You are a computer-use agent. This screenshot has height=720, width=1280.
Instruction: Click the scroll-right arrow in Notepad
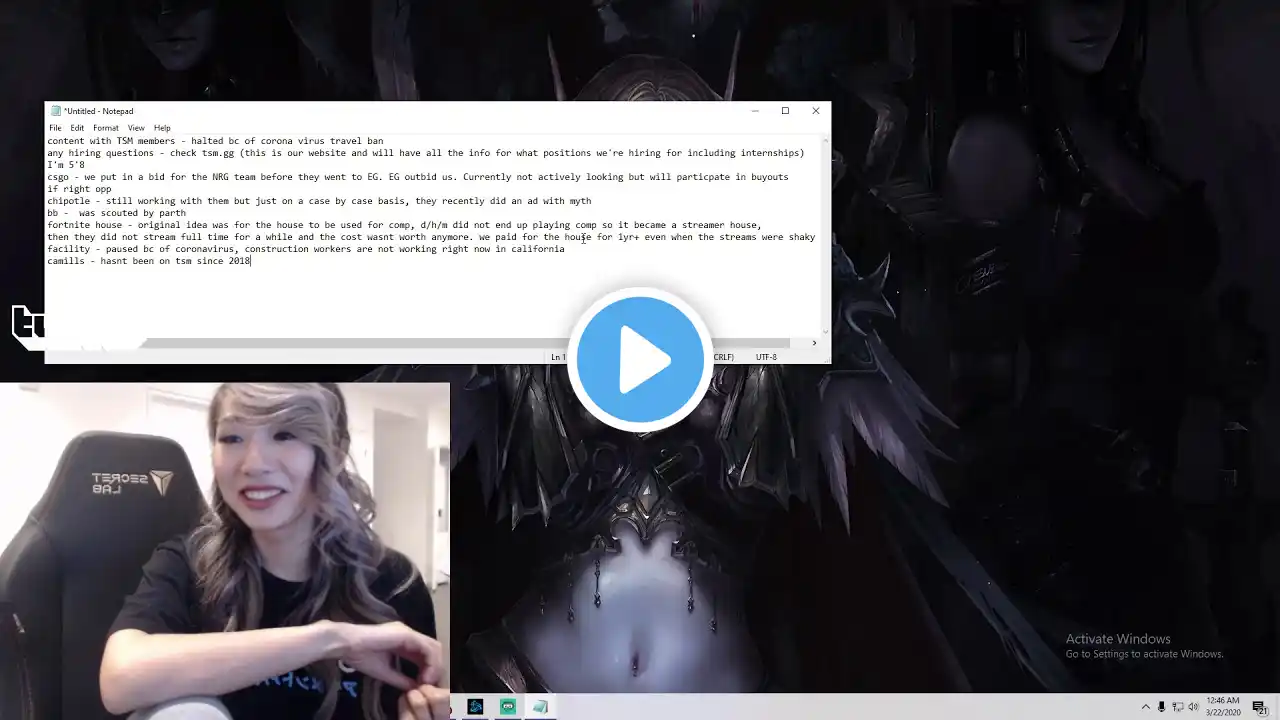pyautogui.click(x=814, y=343)
